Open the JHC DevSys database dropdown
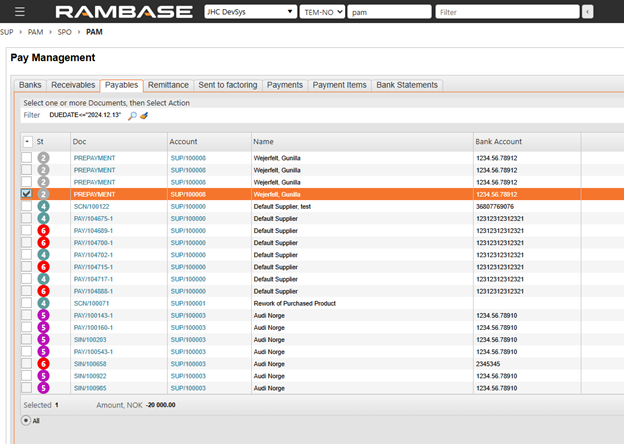Screen dimensions: 624x444 tap(248, 12)
